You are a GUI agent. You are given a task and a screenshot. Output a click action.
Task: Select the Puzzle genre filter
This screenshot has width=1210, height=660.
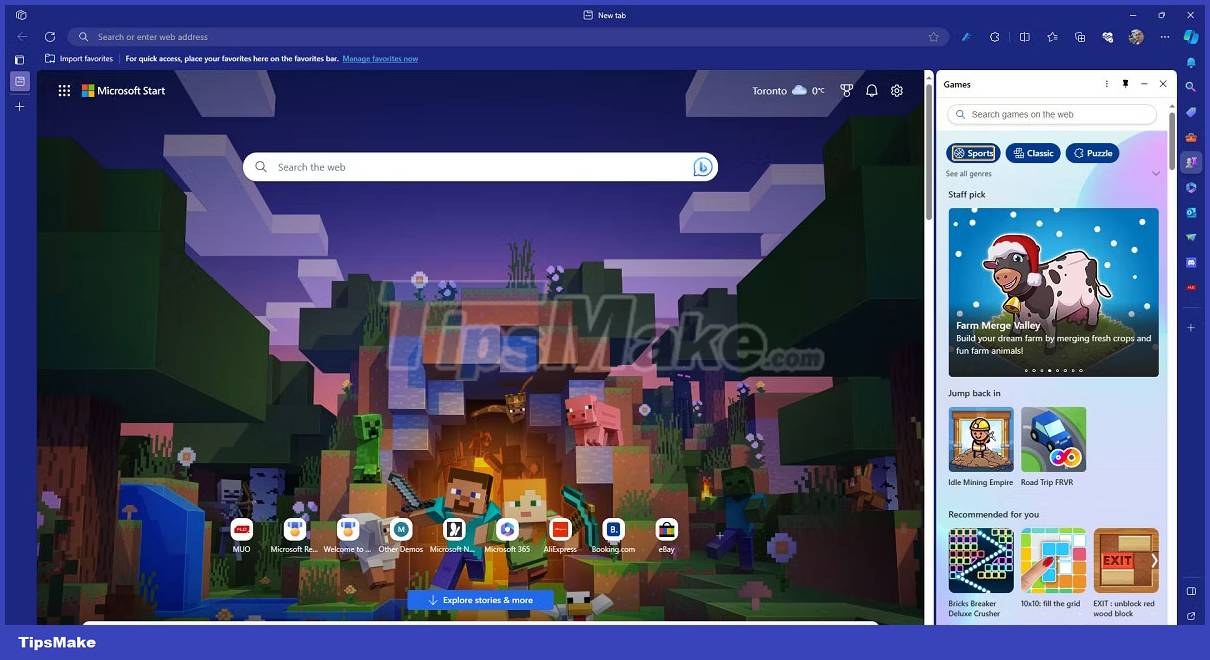coord(1092,152)
